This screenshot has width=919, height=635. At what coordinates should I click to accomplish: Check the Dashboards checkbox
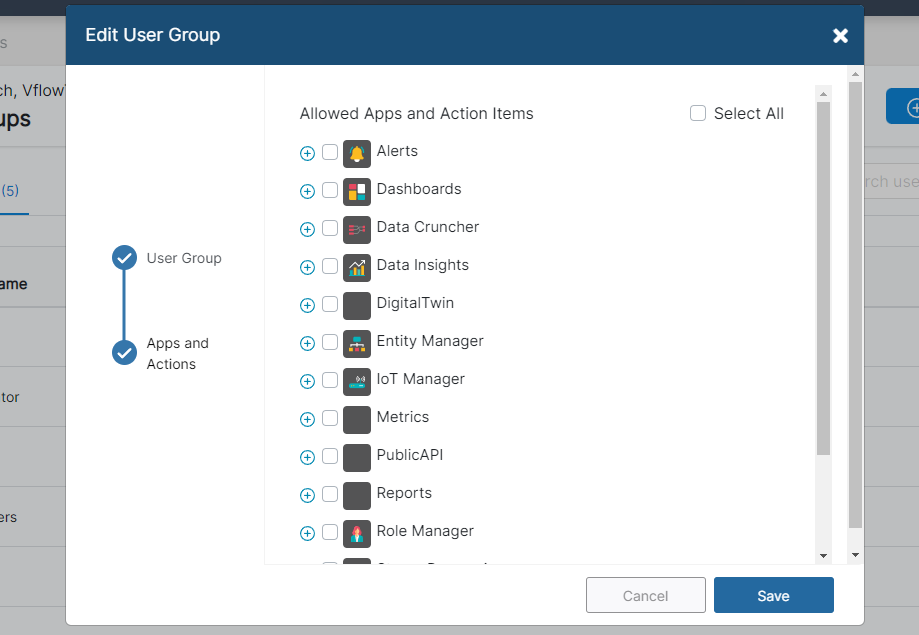[330, 191]
